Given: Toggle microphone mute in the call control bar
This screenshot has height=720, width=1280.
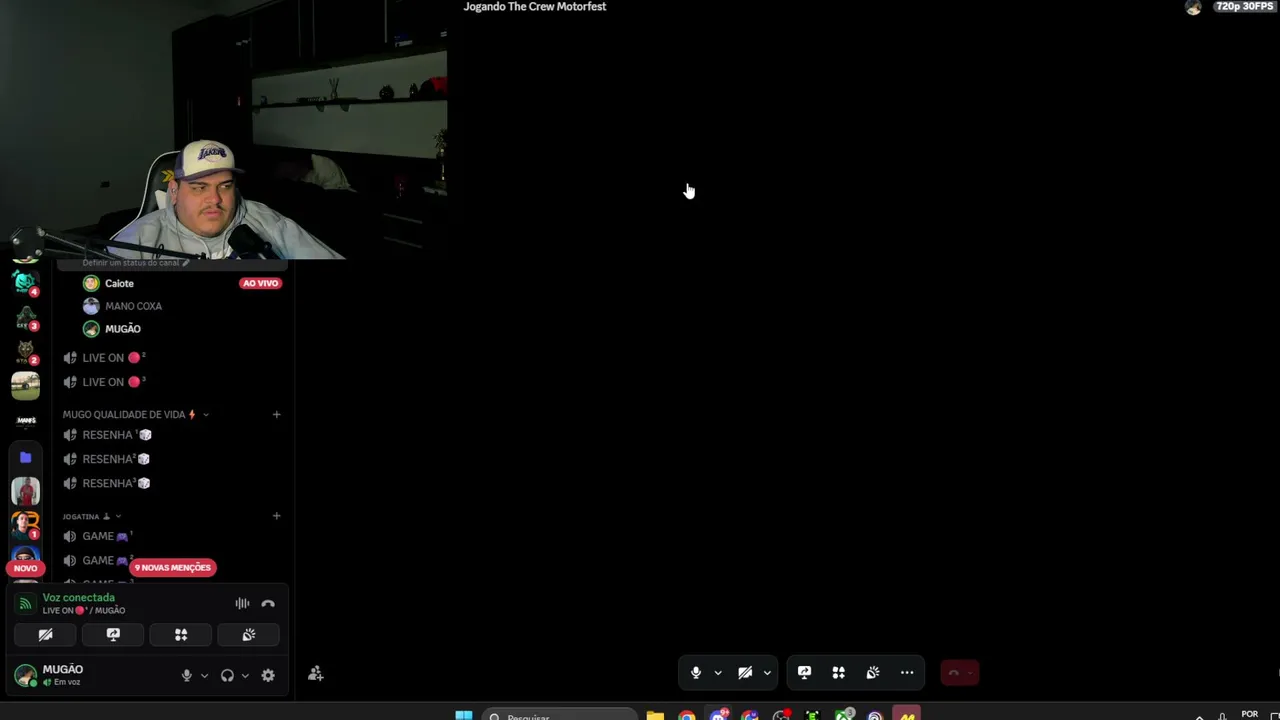Looking at the screenshot, I should [x=696, y=673].
